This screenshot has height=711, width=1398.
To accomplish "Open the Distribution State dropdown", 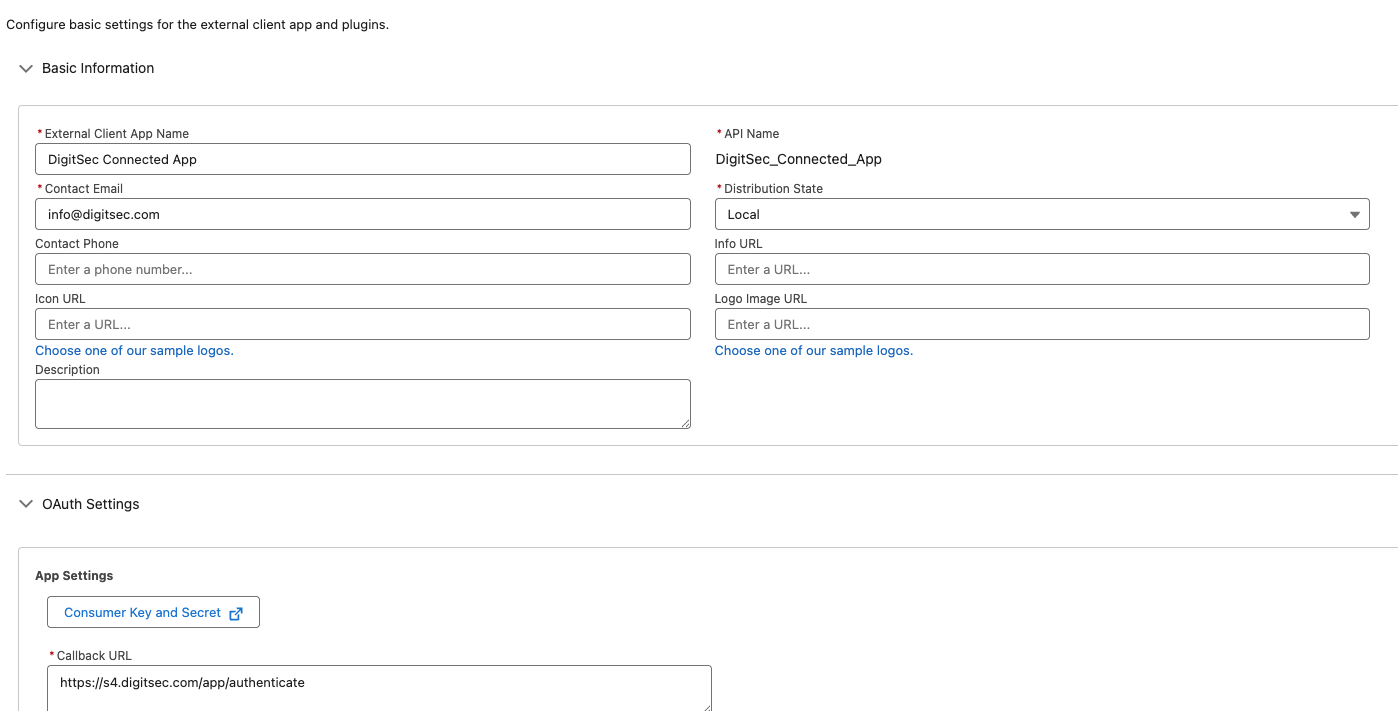I will (x=1042, y=214).
